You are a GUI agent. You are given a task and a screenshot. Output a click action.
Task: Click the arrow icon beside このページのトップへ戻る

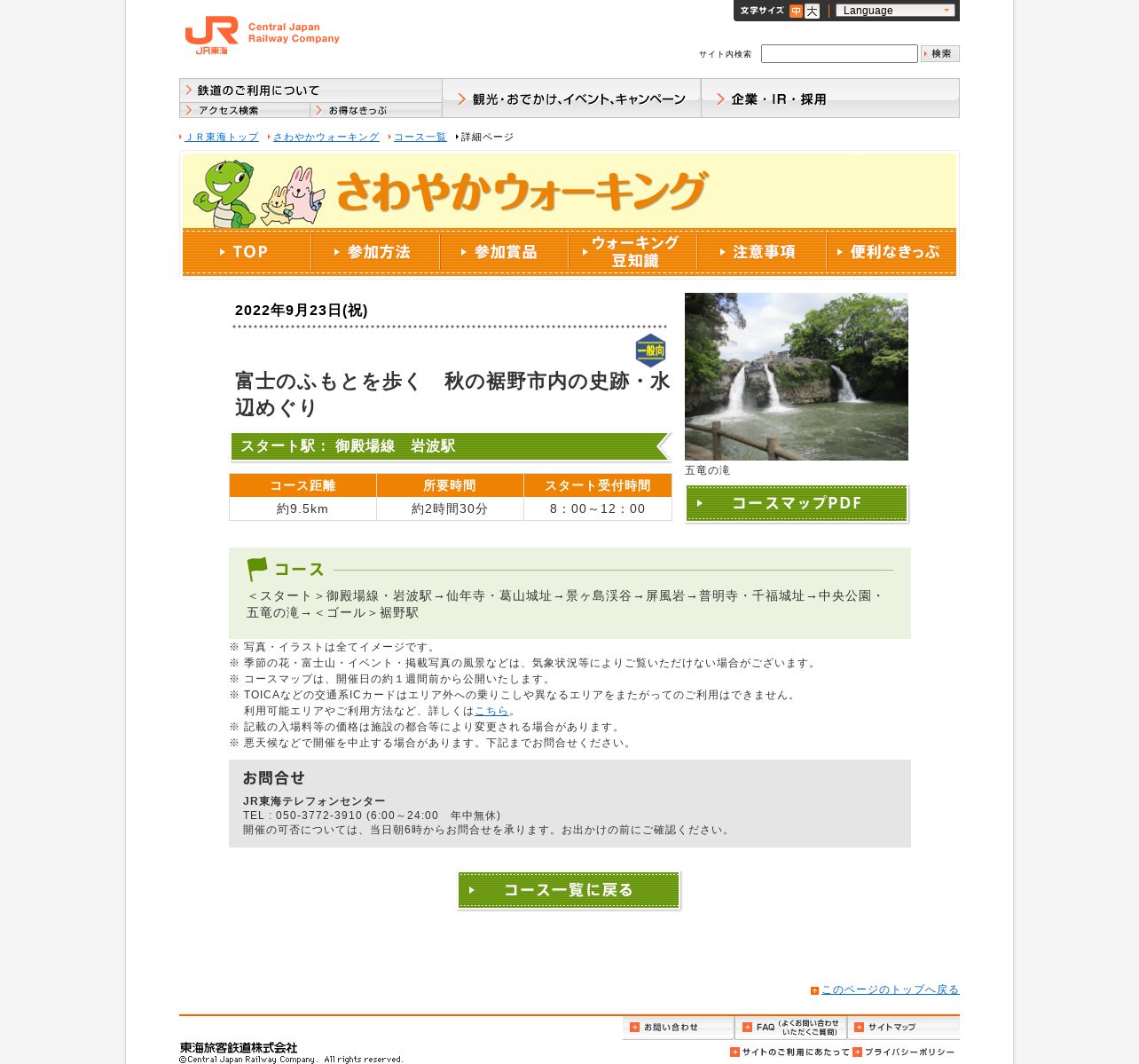pos(814,990)
